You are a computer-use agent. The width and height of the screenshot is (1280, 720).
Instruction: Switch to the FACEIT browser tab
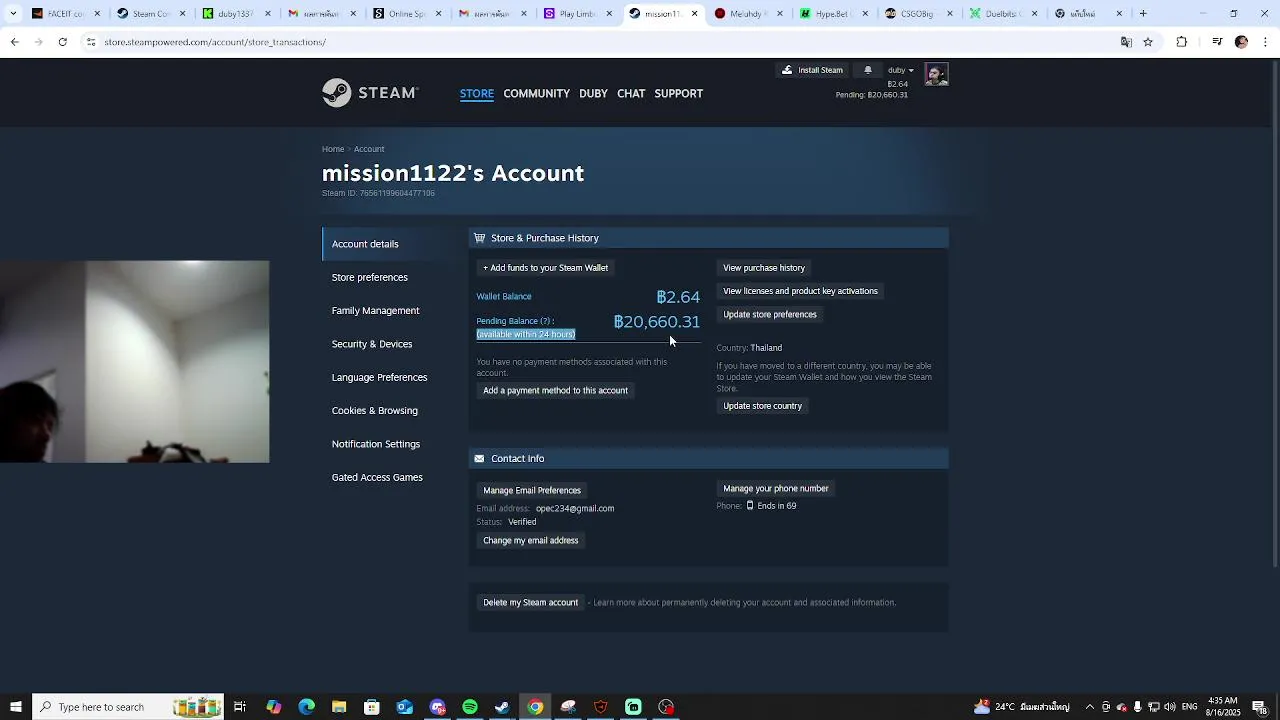[65, 14]
